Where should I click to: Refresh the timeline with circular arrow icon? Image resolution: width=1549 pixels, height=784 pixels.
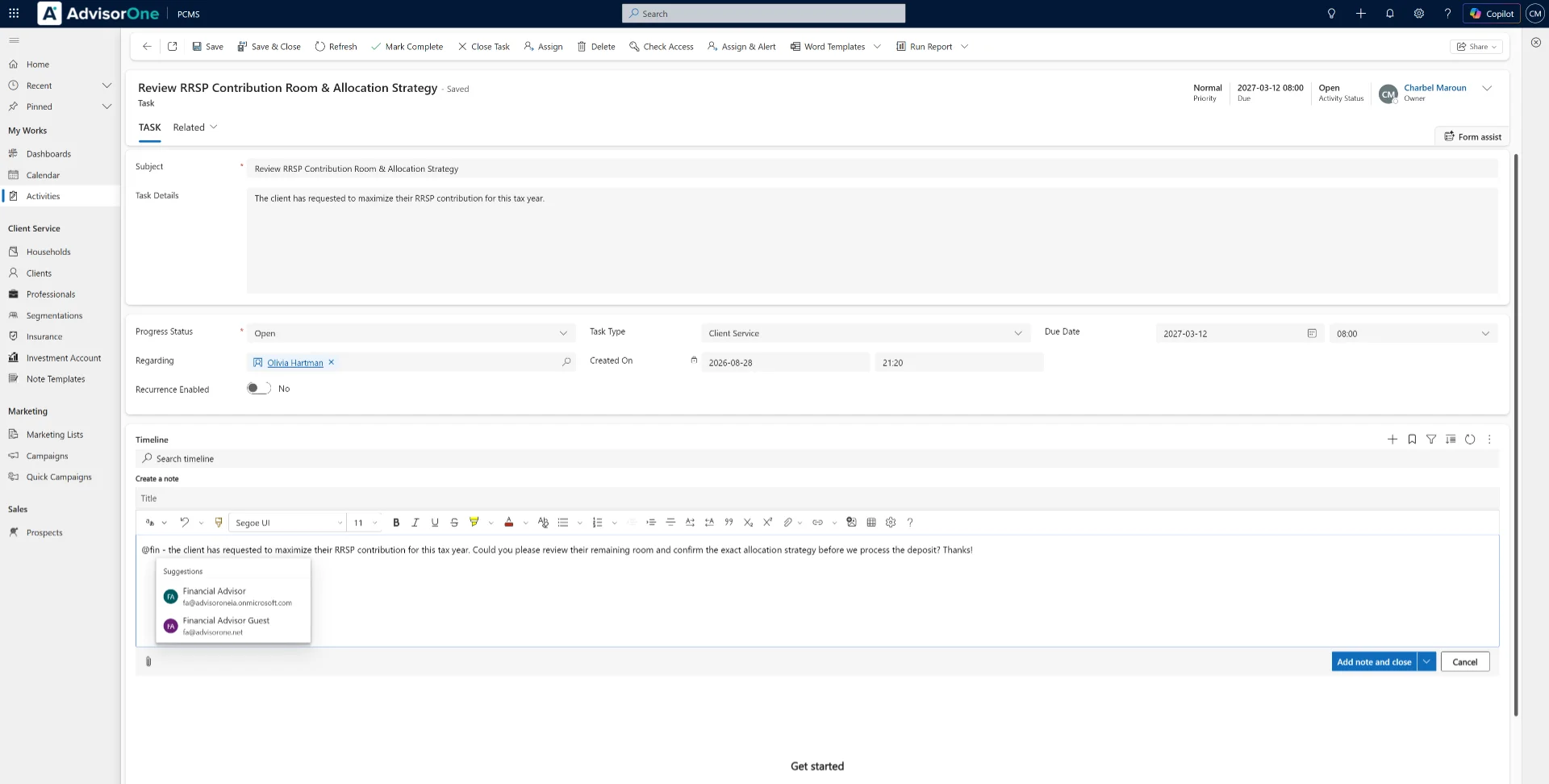1470,440
